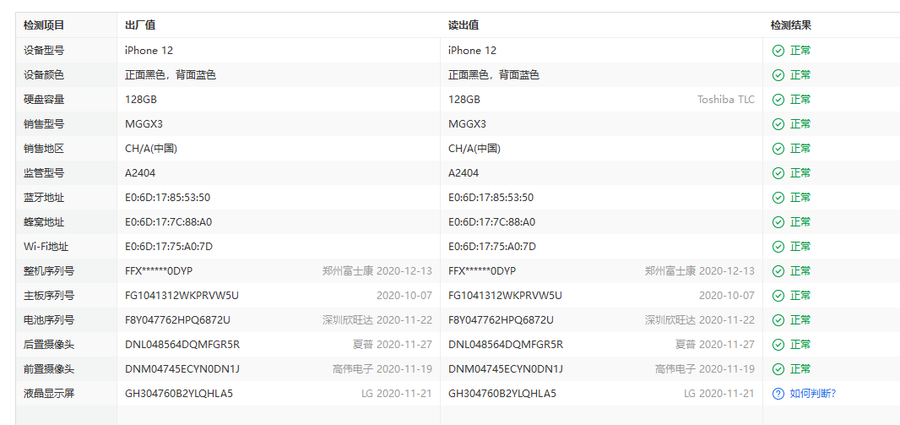
Task: Click the green check icon in 设备颜色 row
Action: [x=778, y=75]
